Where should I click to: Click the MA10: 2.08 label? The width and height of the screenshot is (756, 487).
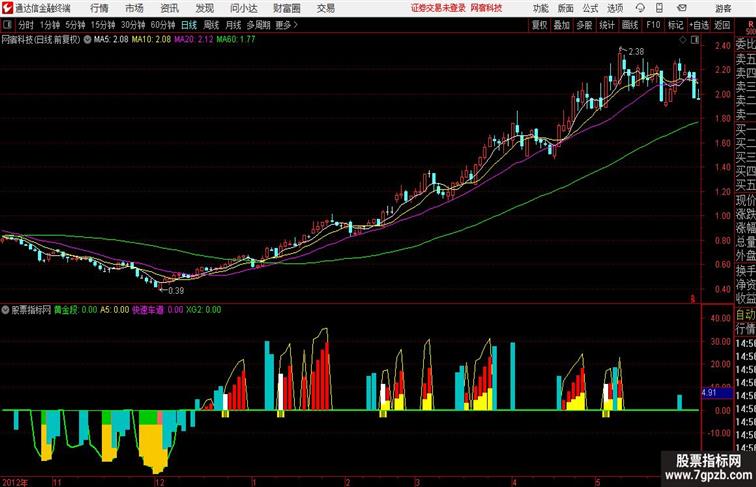coord(151,40)
